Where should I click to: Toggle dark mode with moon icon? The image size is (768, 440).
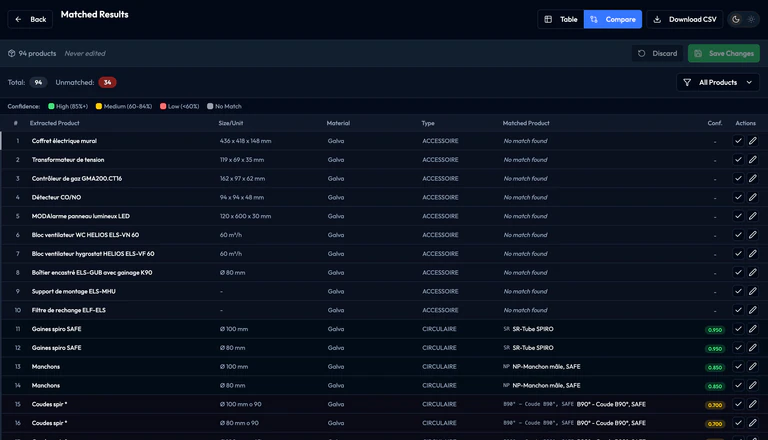click(x=736, y=20)
